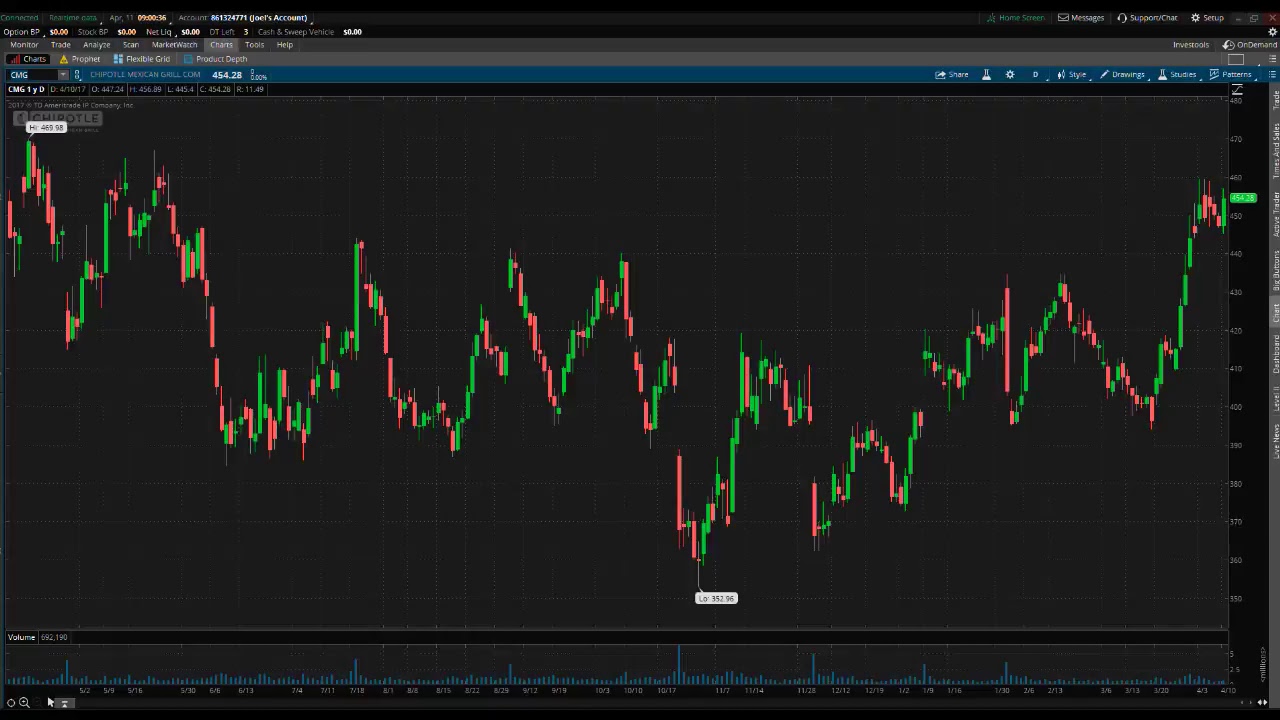Screen dimensions: 1280x720
Task: Open Active Trader sidebar tab
Action: pyautogui.click(x=1275, y=214)
